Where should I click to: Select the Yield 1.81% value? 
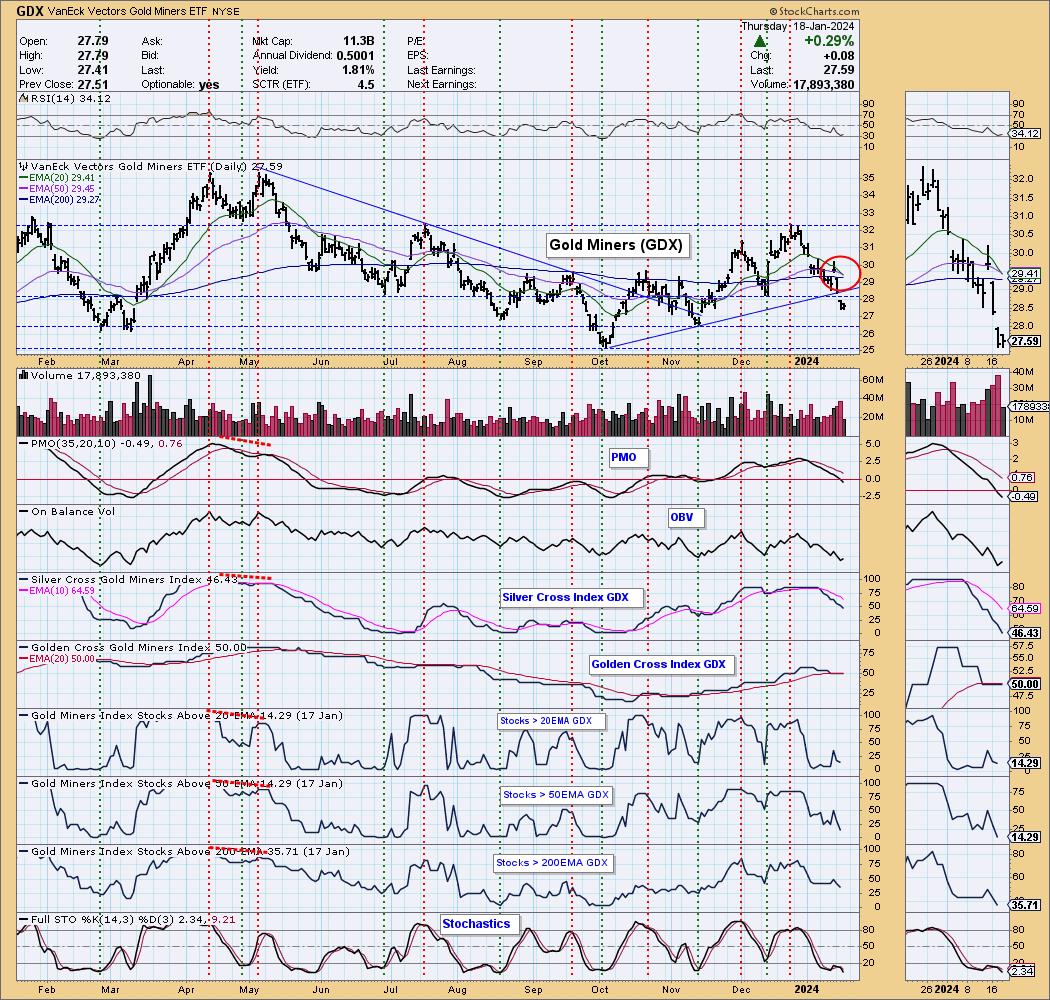coord(358,70)
